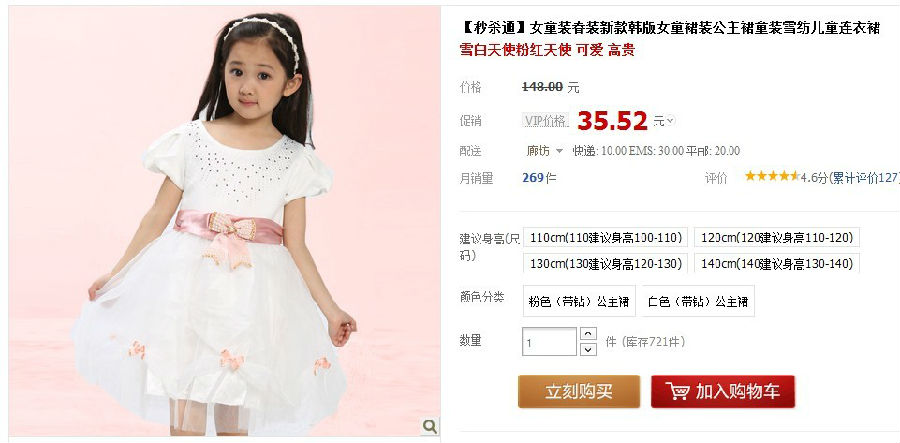Click the 加入购物车 add to cart button

pos(723,391)
